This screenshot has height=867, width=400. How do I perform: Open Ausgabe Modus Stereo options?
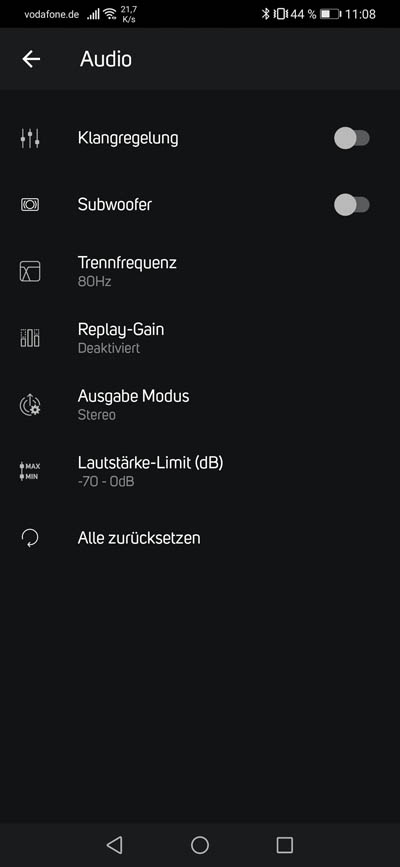pos(200,405)
